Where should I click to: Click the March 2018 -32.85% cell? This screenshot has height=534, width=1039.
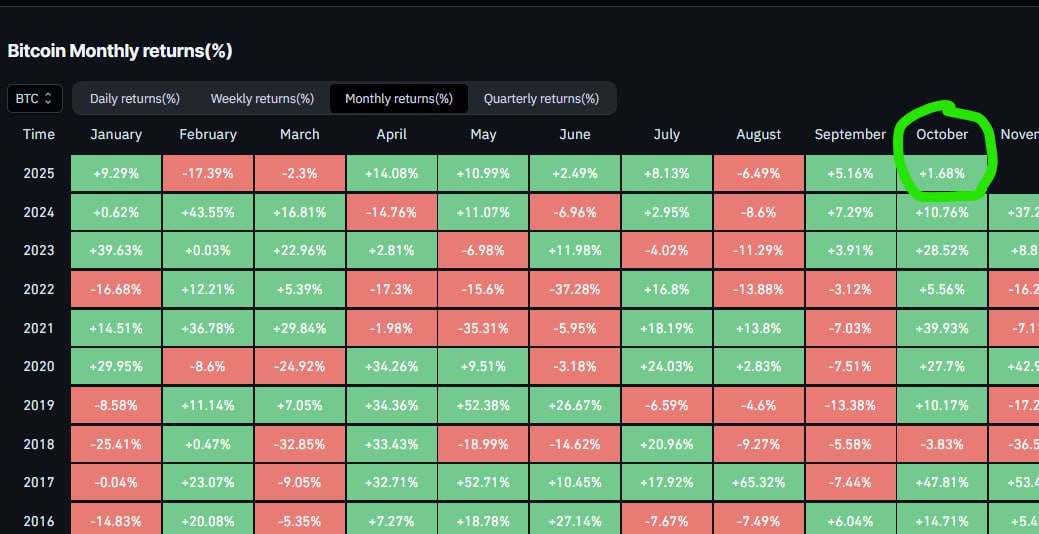pyautogui.click(x=300, y=444)
